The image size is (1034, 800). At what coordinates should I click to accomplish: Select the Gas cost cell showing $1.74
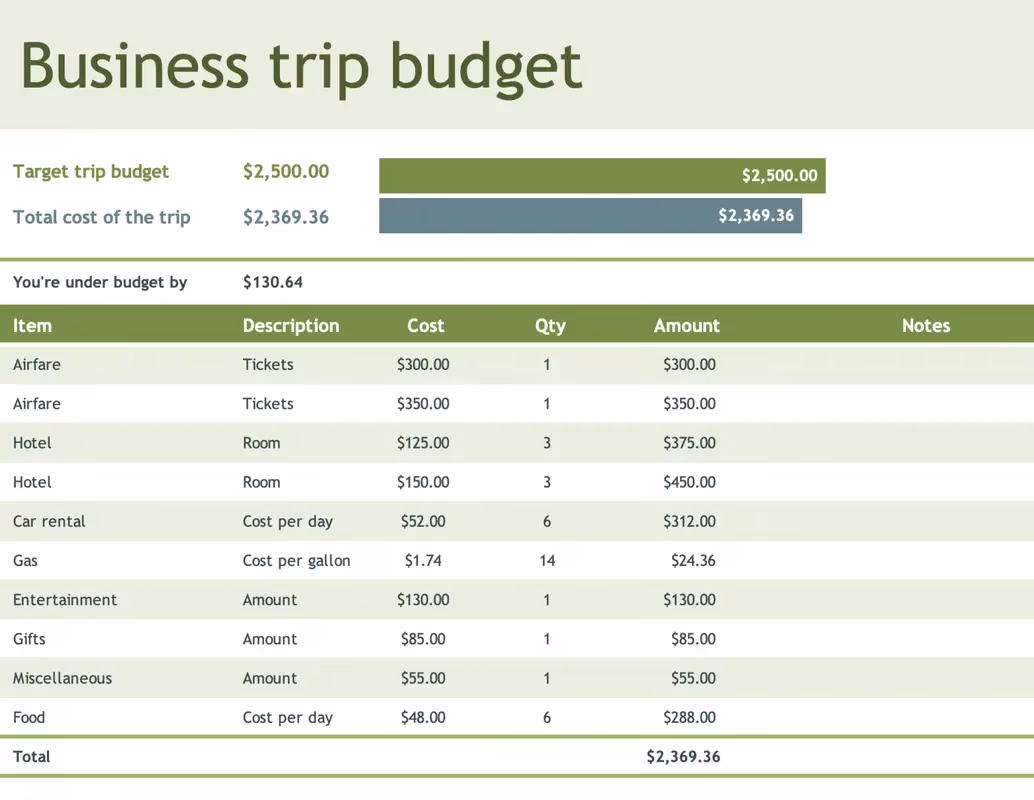pos(423,561)
